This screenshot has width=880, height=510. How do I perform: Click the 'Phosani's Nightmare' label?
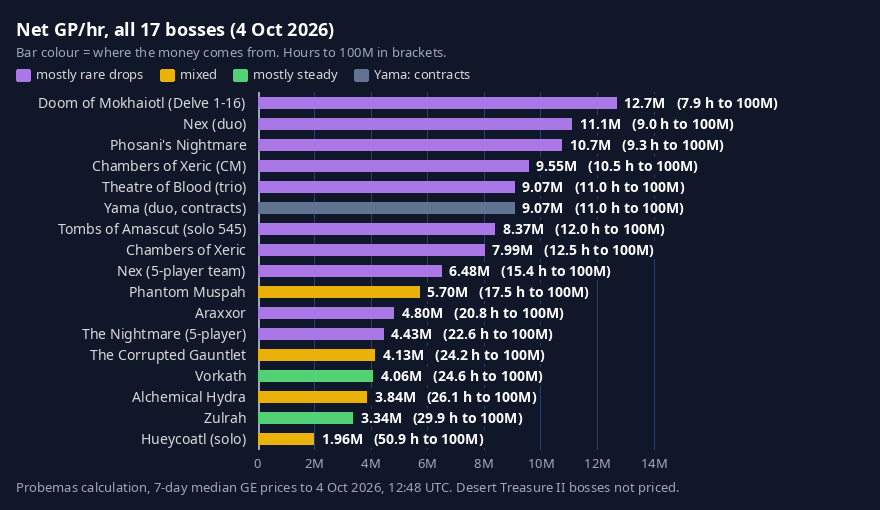click(178, 145)
